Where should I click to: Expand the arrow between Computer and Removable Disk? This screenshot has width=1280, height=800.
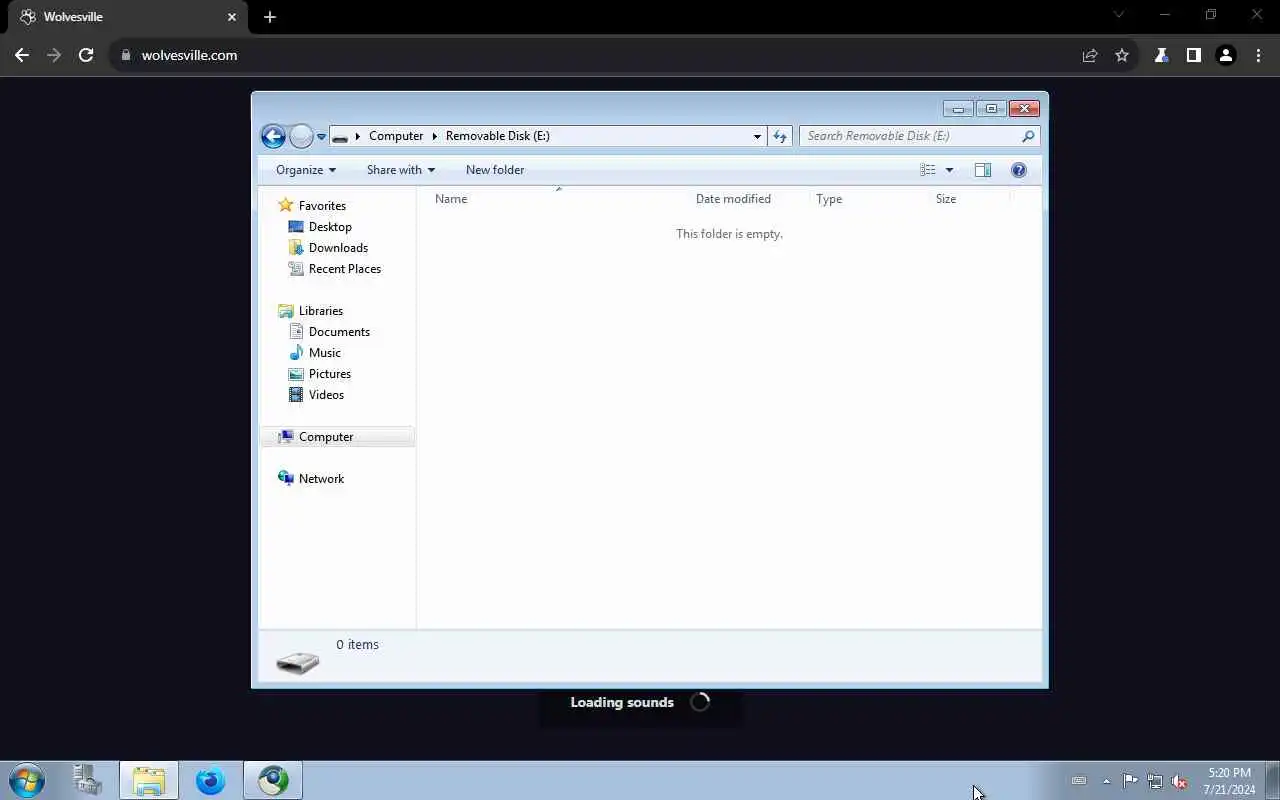435,136
